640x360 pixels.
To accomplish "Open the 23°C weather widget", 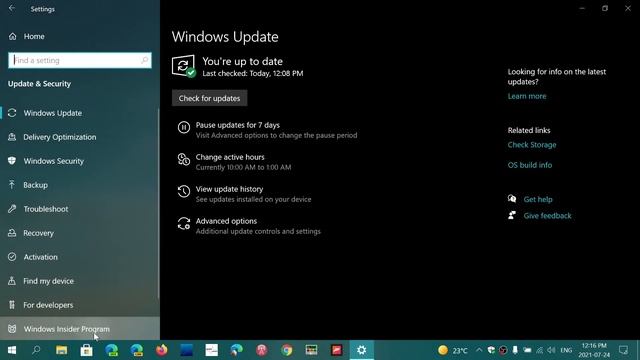I will (x=453, y=350).
